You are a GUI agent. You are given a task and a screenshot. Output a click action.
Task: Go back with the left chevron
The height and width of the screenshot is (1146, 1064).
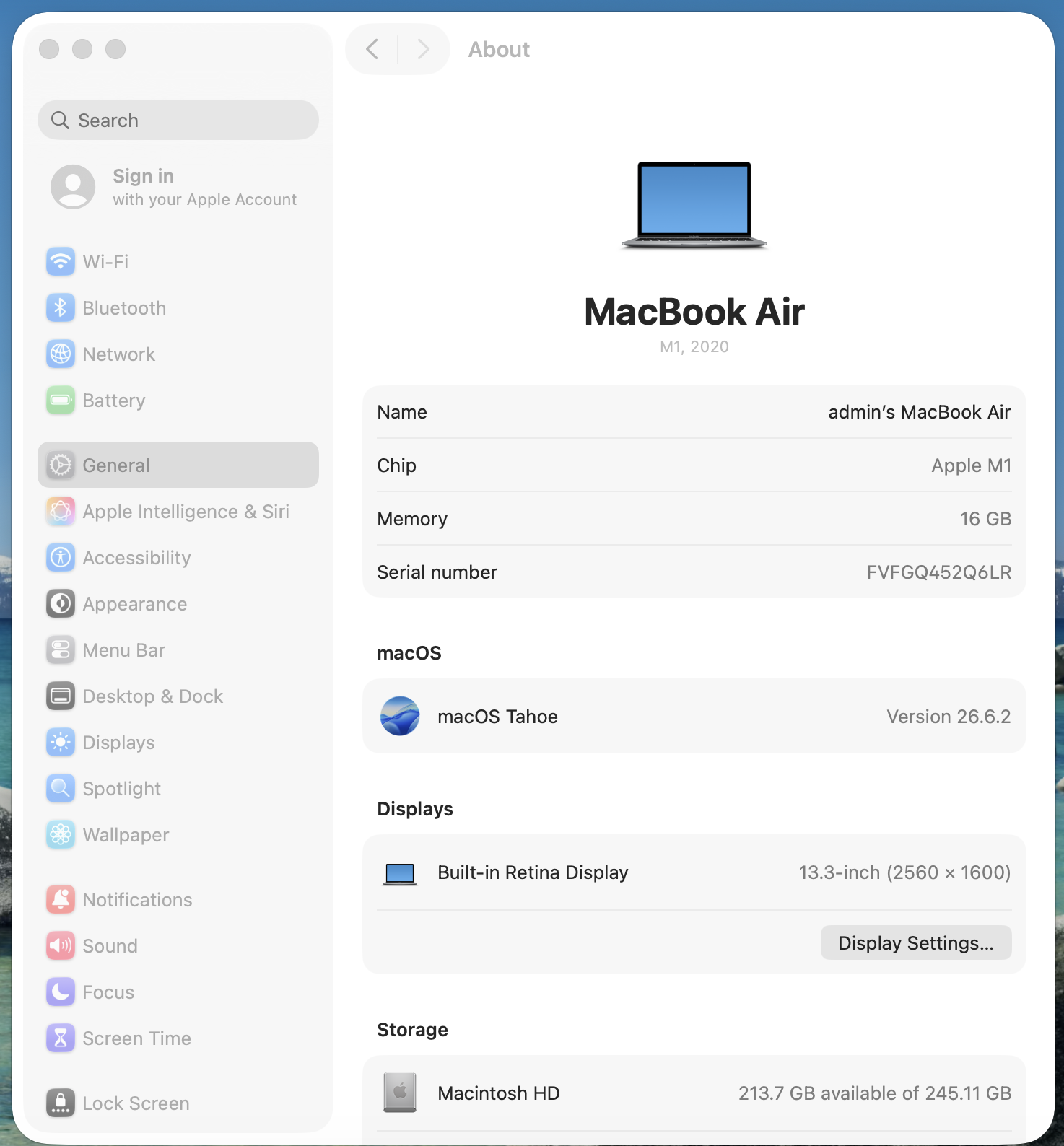372,49
